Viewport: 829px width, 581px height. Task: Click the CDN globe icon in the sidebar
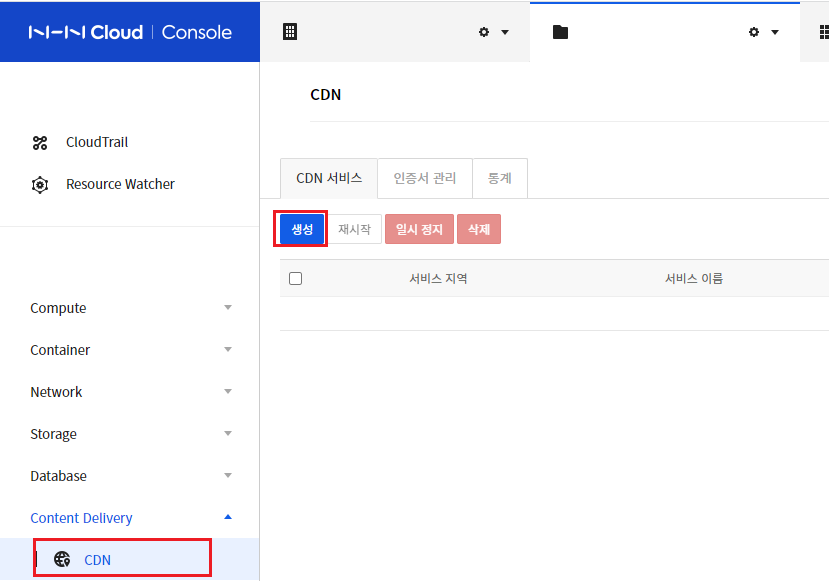62,559
